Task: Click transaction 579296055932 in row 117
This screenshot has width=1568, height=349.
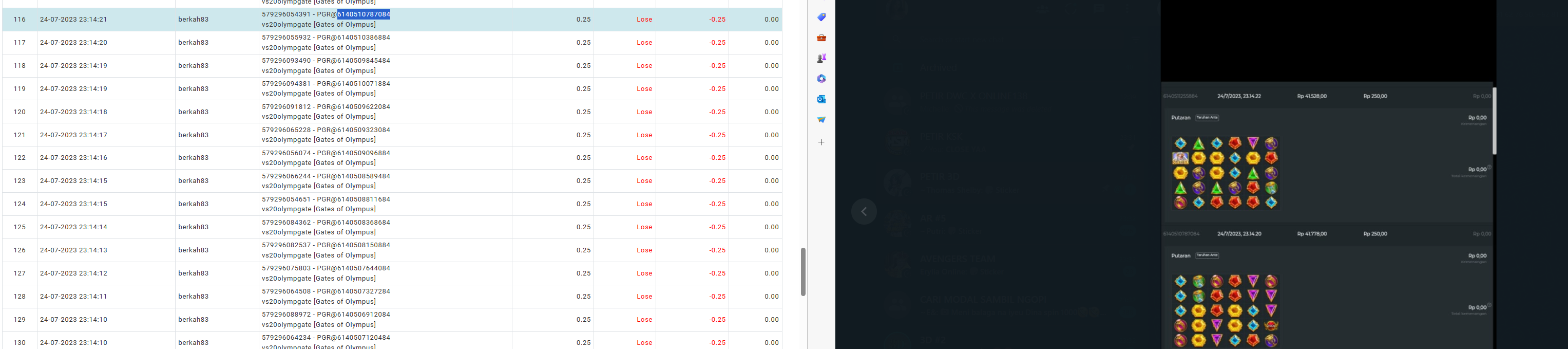Action: pyautogui.click(x=326, y=37)
